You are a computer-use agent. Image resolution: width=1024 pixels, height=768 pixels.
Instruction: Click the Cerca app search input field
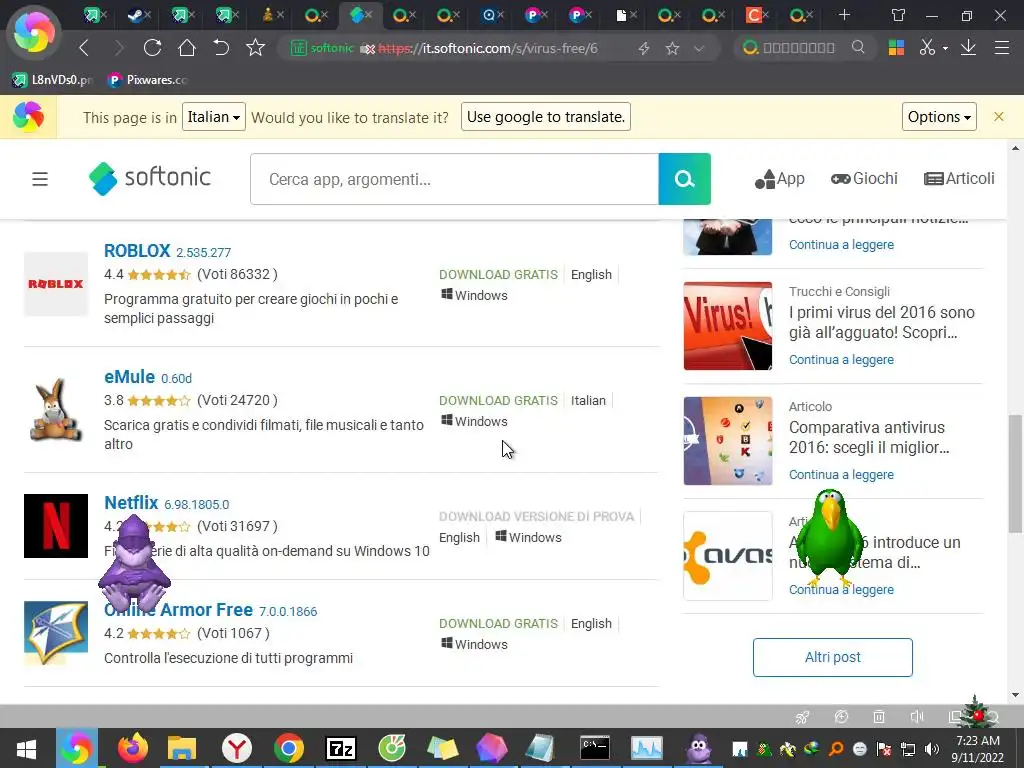[455, 179]
